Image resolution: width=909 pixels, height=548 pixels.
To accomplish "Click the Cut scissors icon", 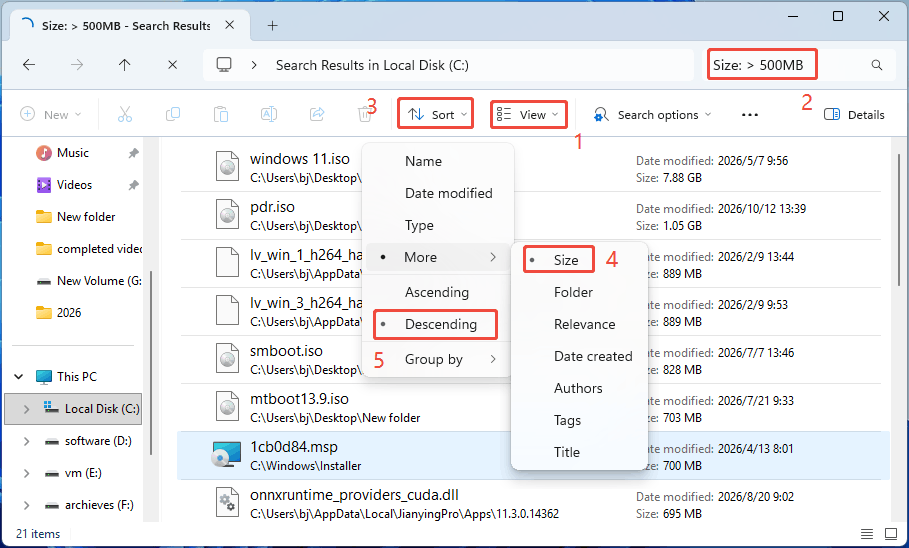I will point(125,114).
